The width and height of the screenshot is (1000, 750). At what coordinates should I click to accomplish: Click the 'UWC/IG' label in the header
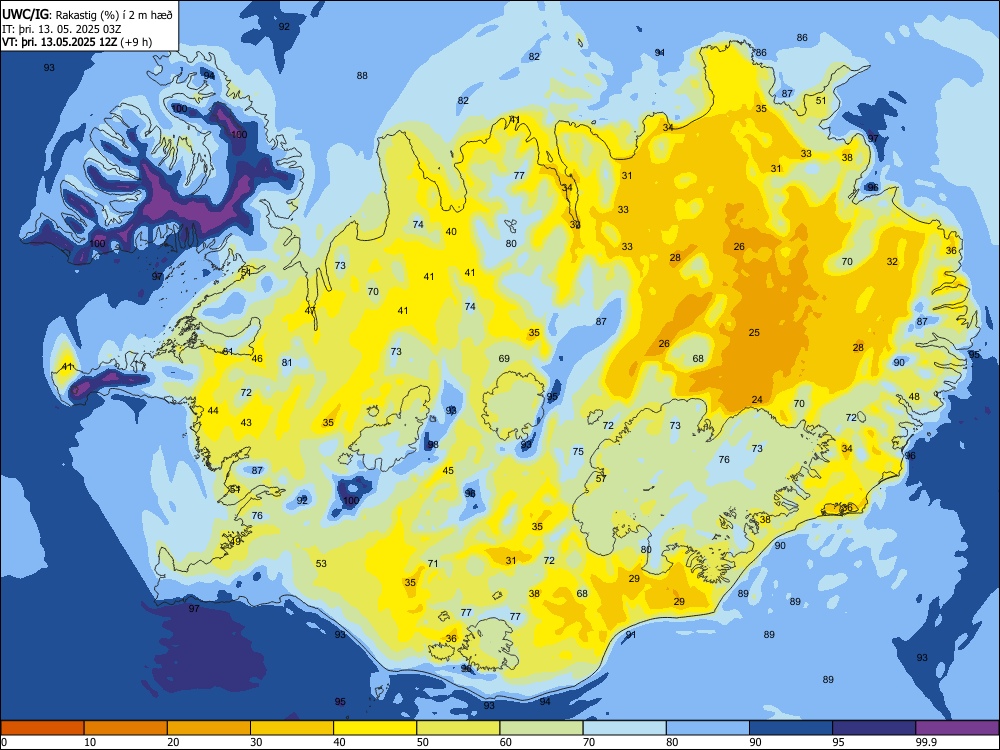[x=25, y=15]
